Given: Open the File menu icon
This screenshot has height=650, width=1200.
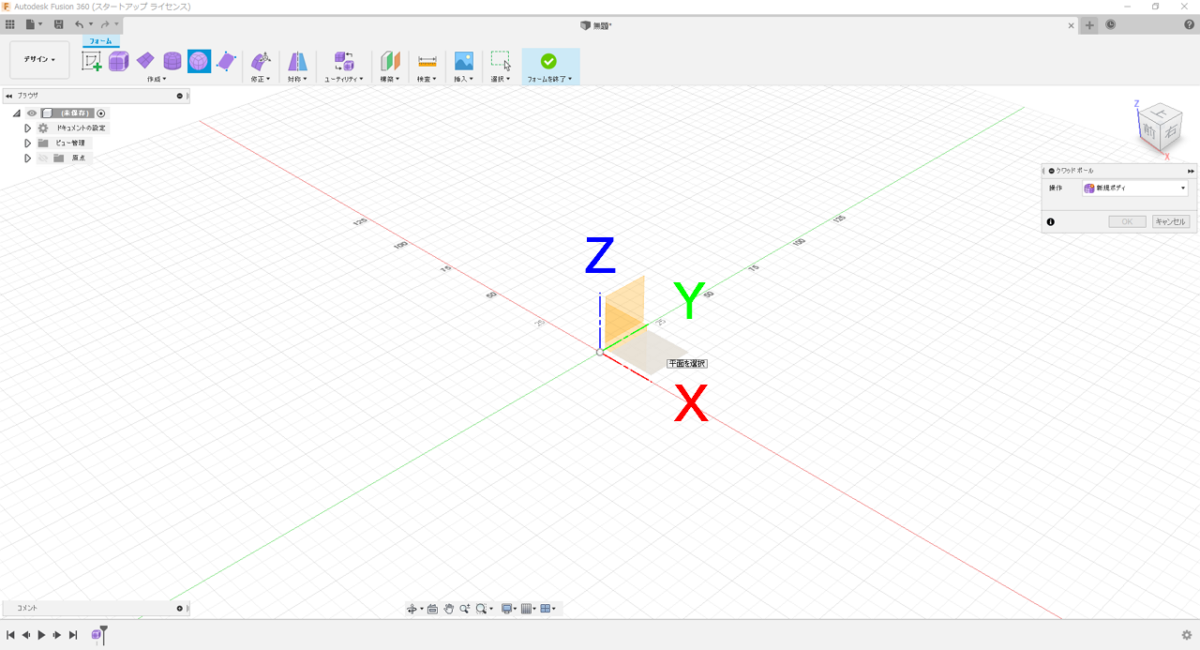Looking at the screenshot, I should tap(31, 24).
